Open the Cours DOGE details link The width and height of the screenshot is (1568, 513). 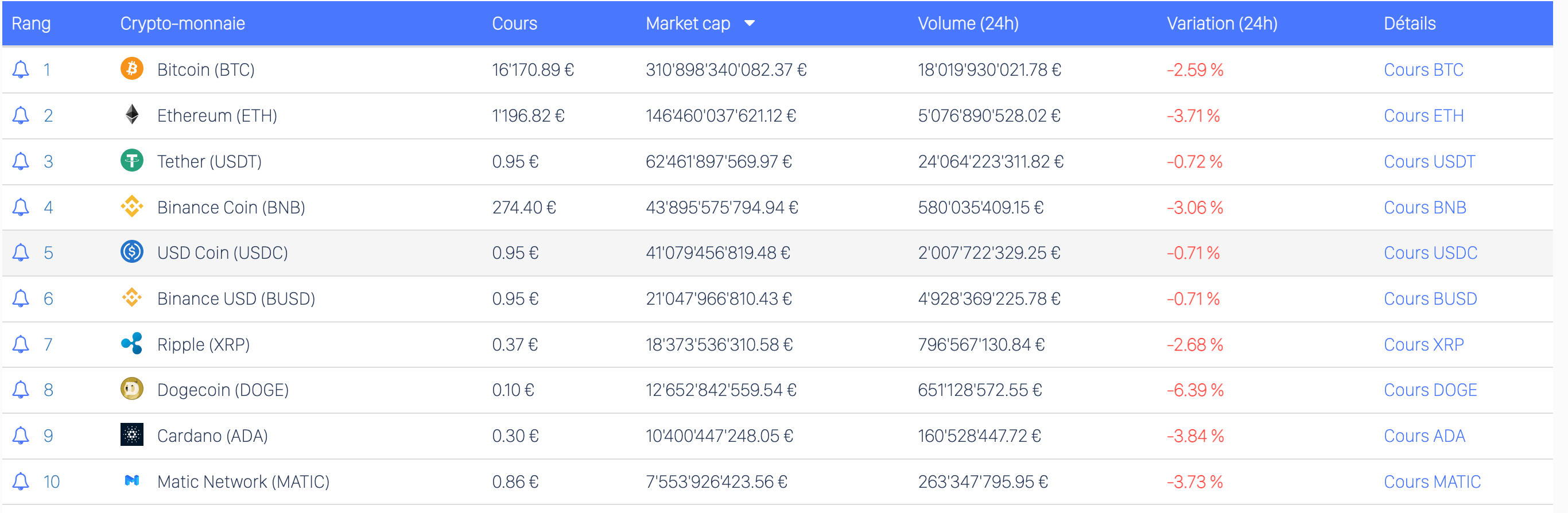(1430, 390)
